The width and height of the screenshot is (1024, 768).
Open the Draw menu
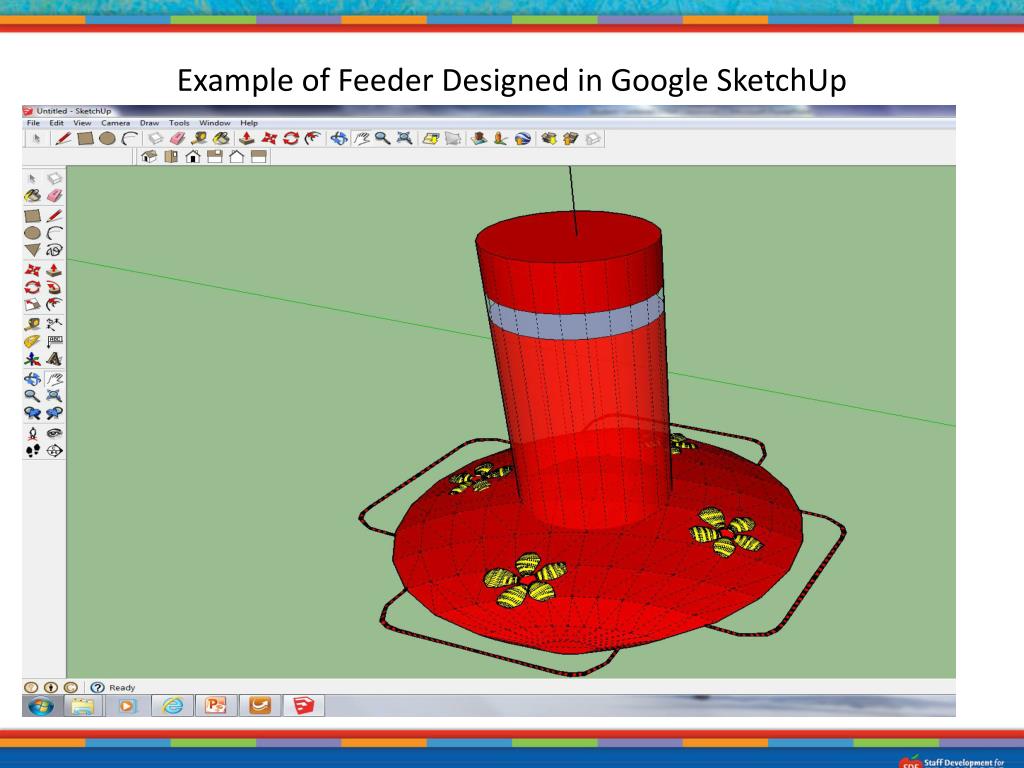click(x=150, y=123)
